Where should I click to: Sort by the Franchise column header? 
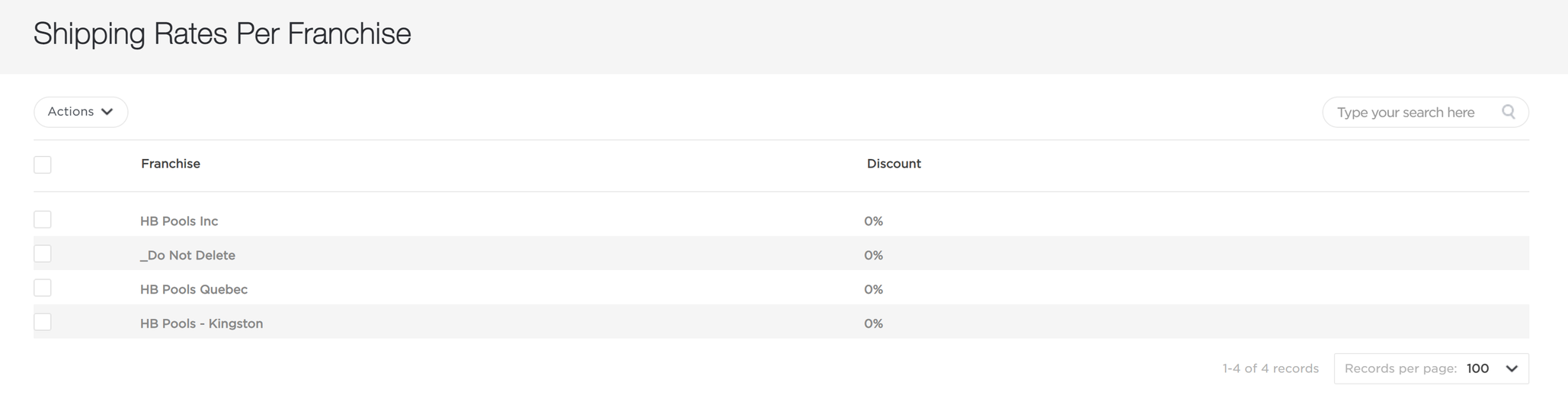click(x=171, y=164)
